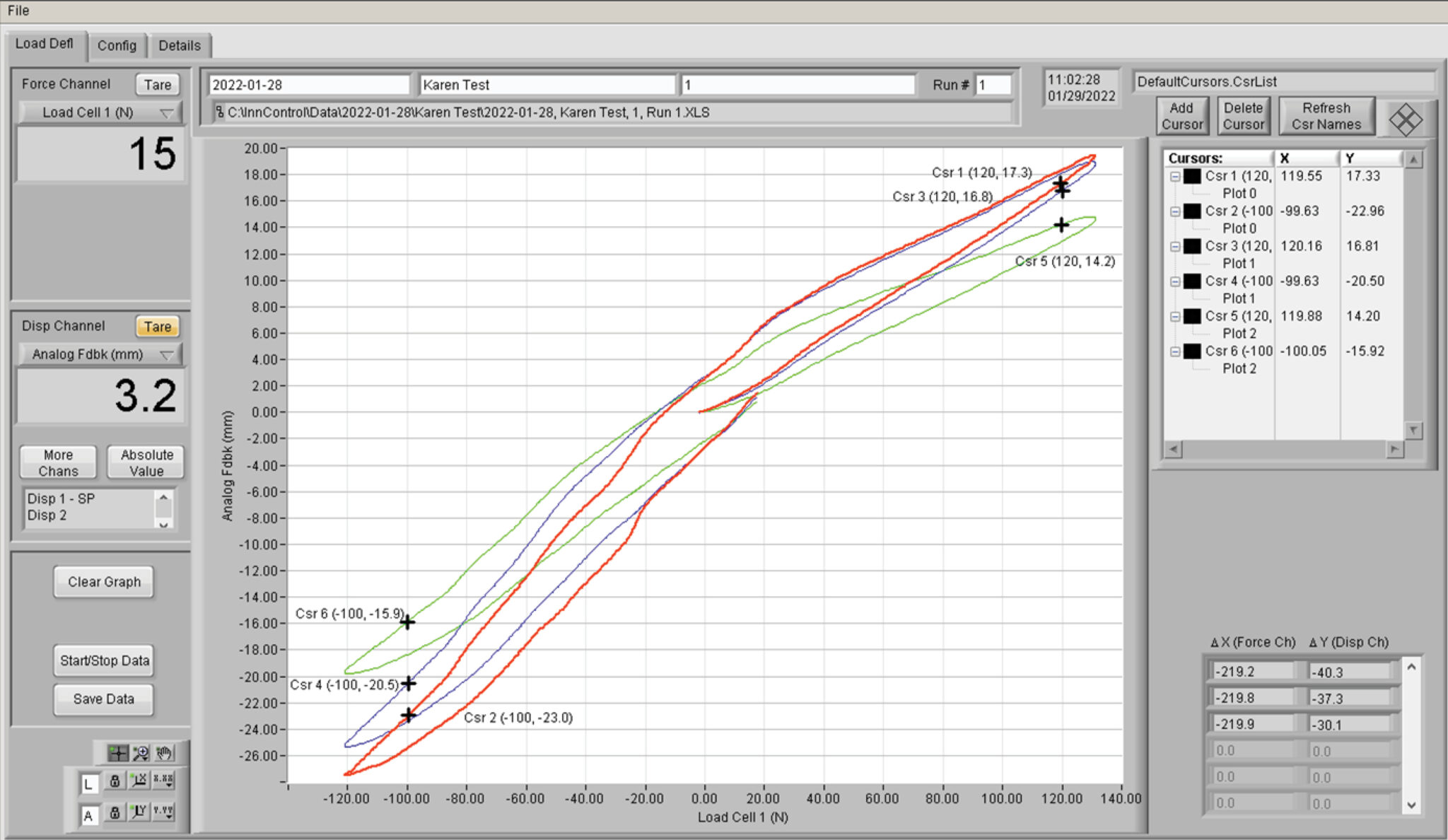Click the 2022-01-28 date field
The width and height of the screenshot is (1448, 840).
(x=309, y=85)
